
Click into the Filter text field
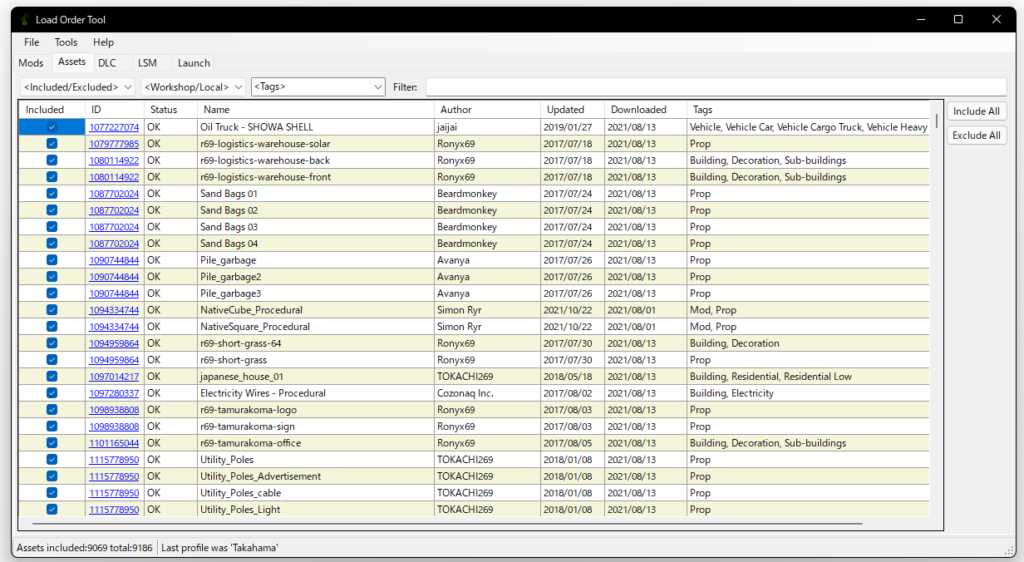click(715, 87)
